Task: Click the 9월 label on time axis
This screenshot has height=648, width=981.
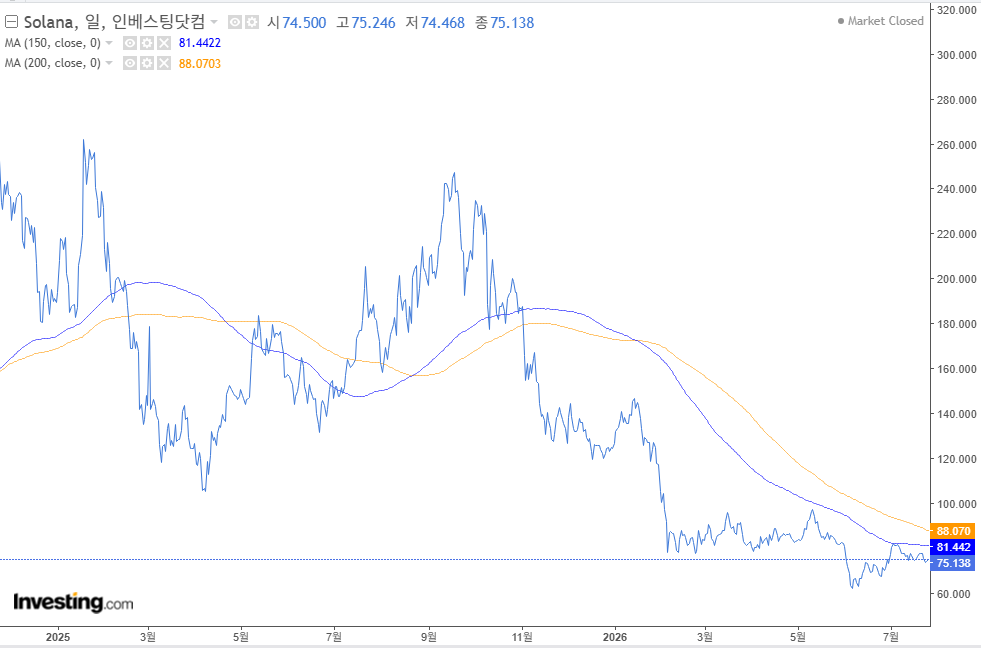Action: pyautogui.click(x=429, y=637)
